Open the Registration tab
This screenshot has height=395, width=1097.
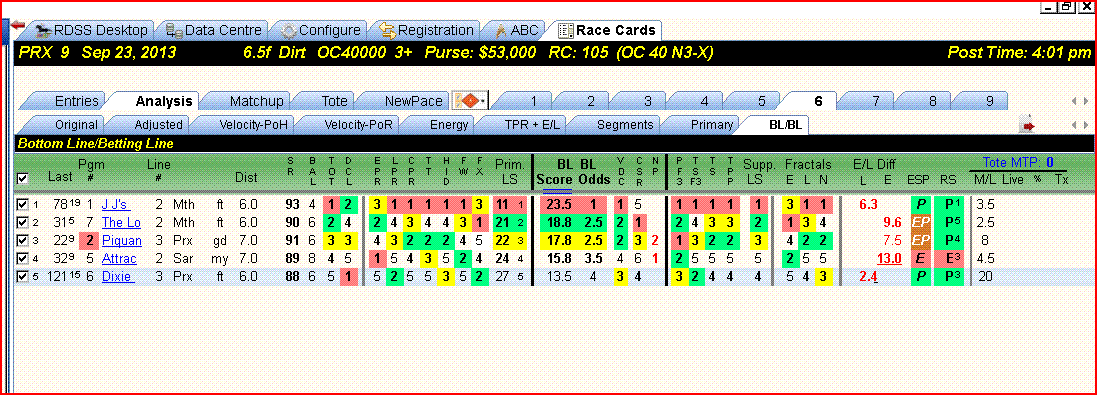click(426, 30)
